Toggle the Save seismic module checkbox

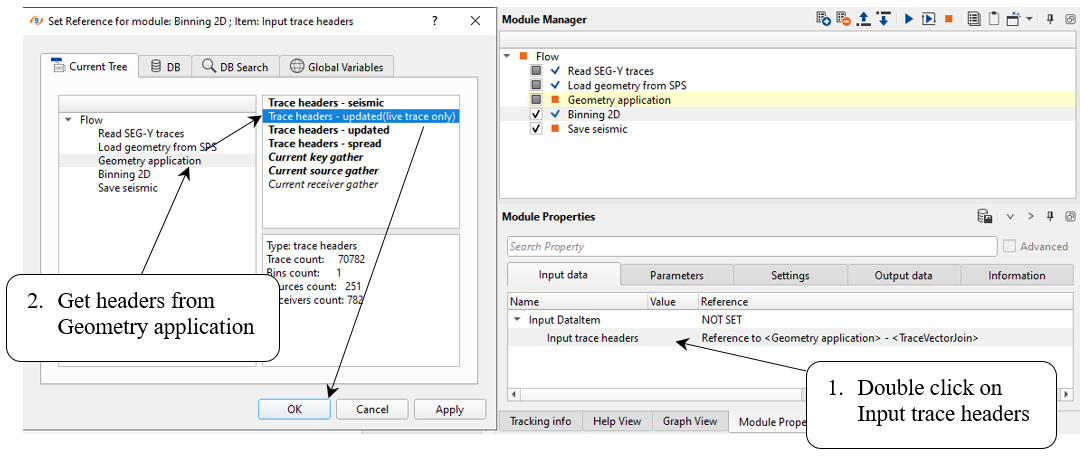pyautogui.click(x=537, y=129)
